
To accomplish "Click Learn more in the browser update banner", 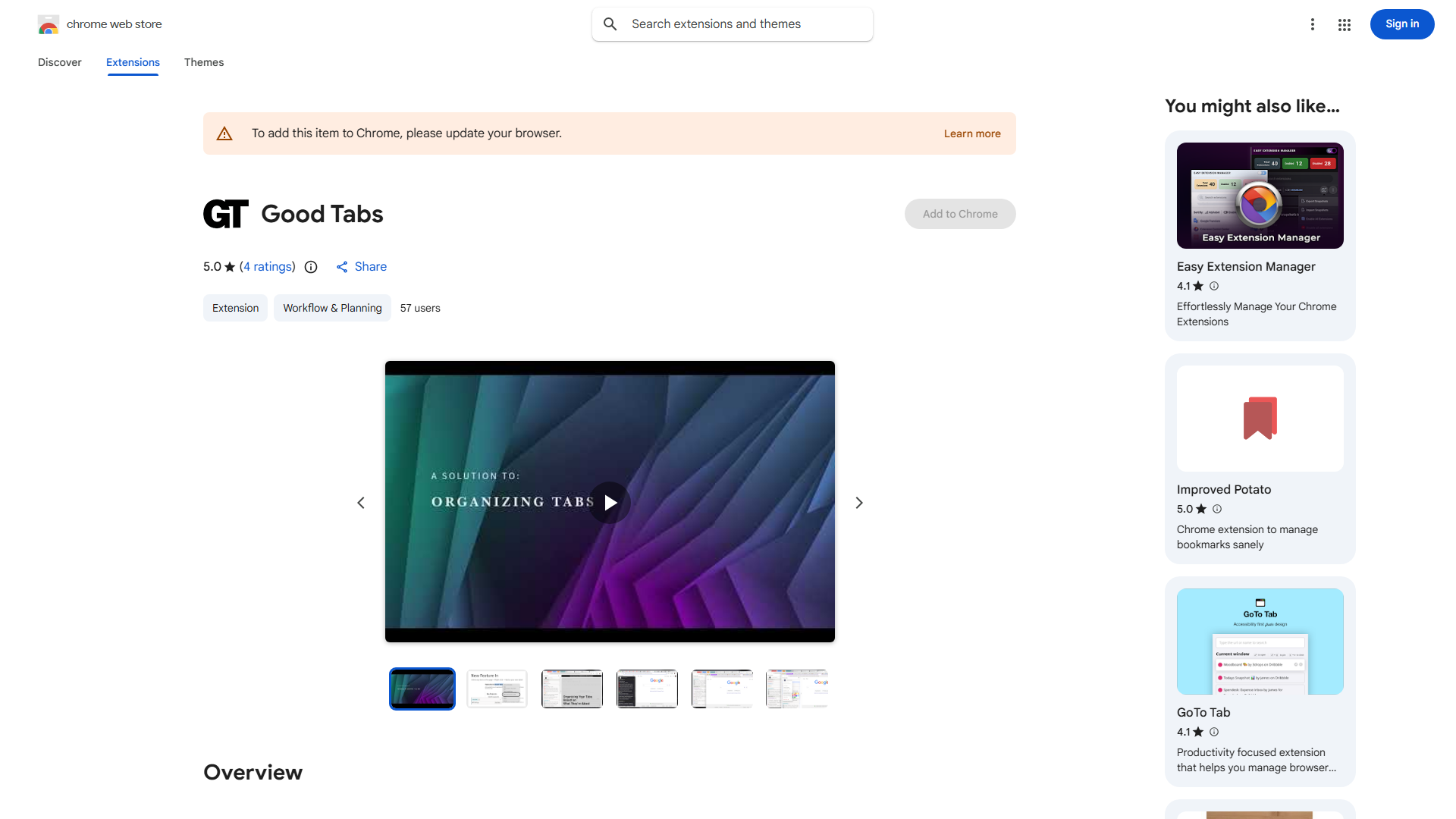I will click(x=971, y=133).
